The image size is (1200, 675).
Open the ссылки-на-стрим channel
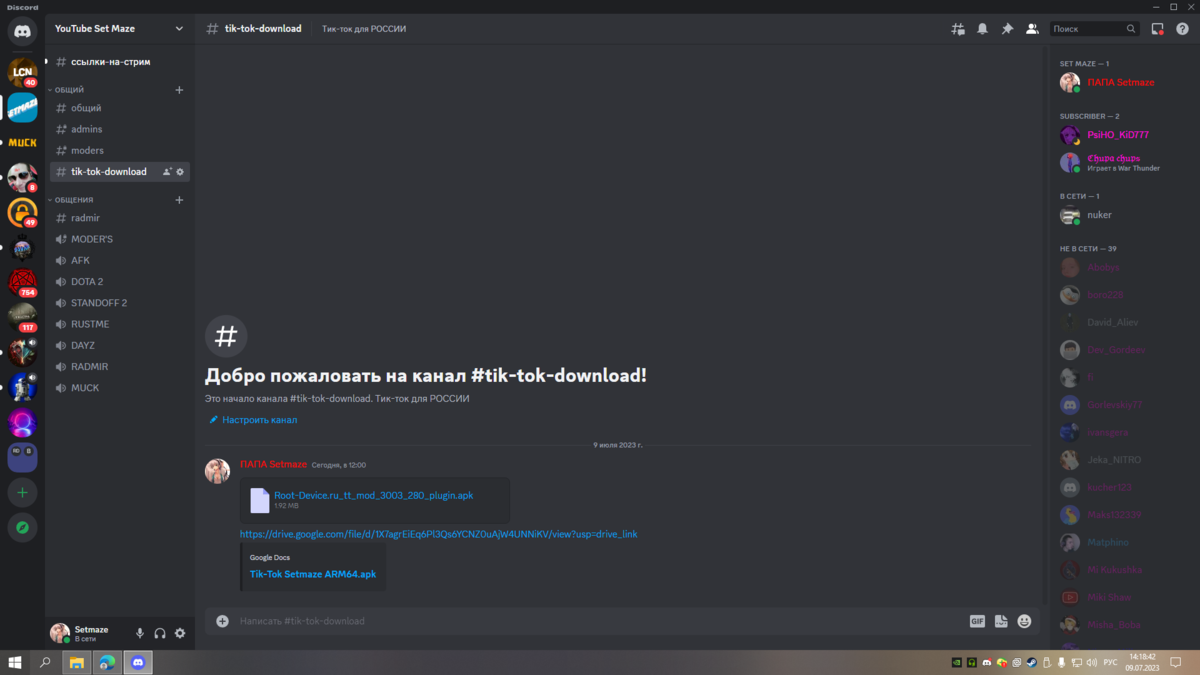coord(120,62)
